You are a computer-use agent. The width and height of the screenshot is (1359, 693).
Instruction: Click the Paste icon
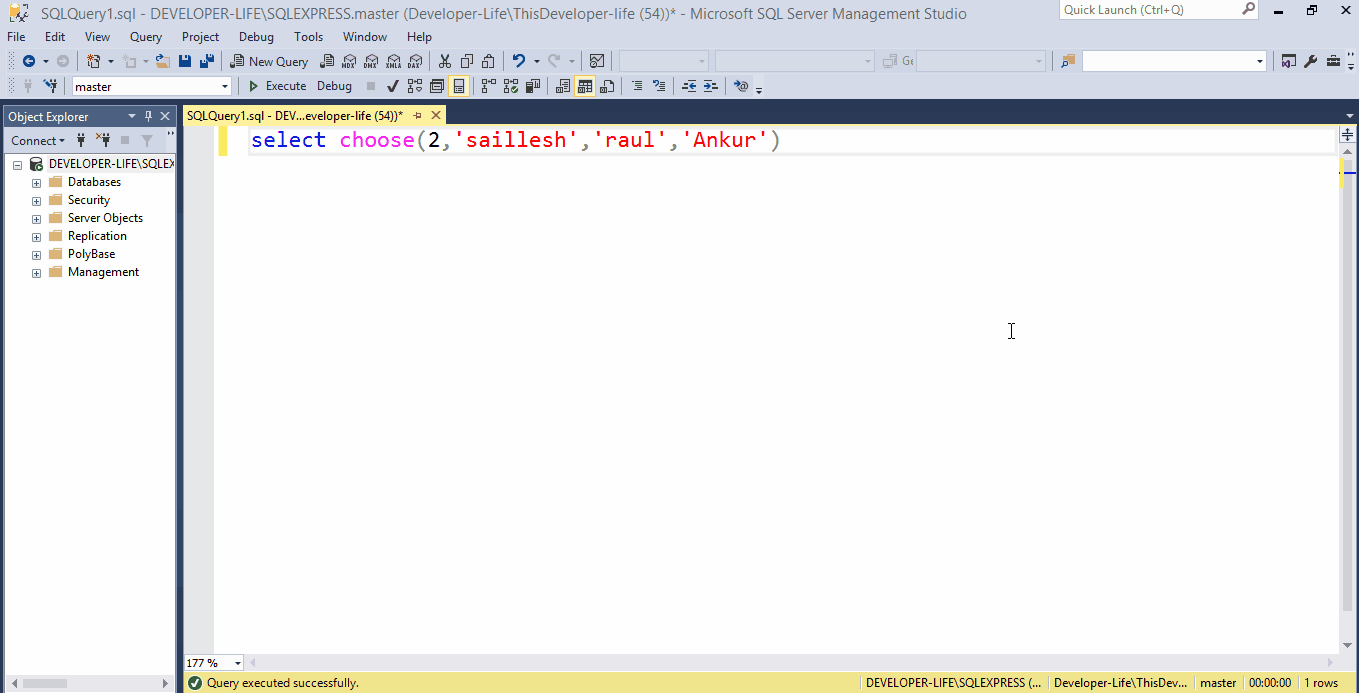pyautogui.click(x=488, y=61)
